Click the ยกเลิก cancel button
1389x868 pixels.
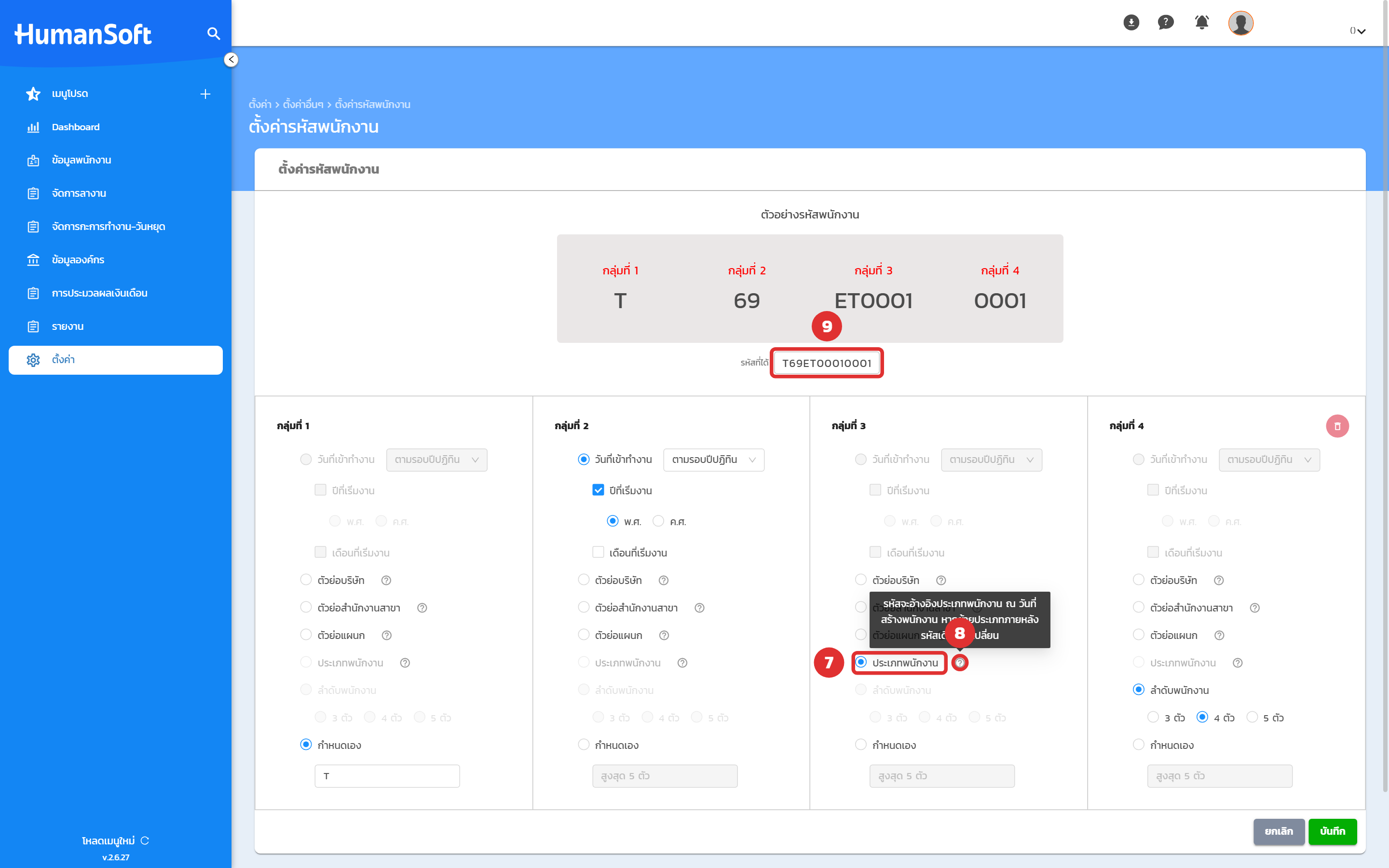coord(1279,831)
